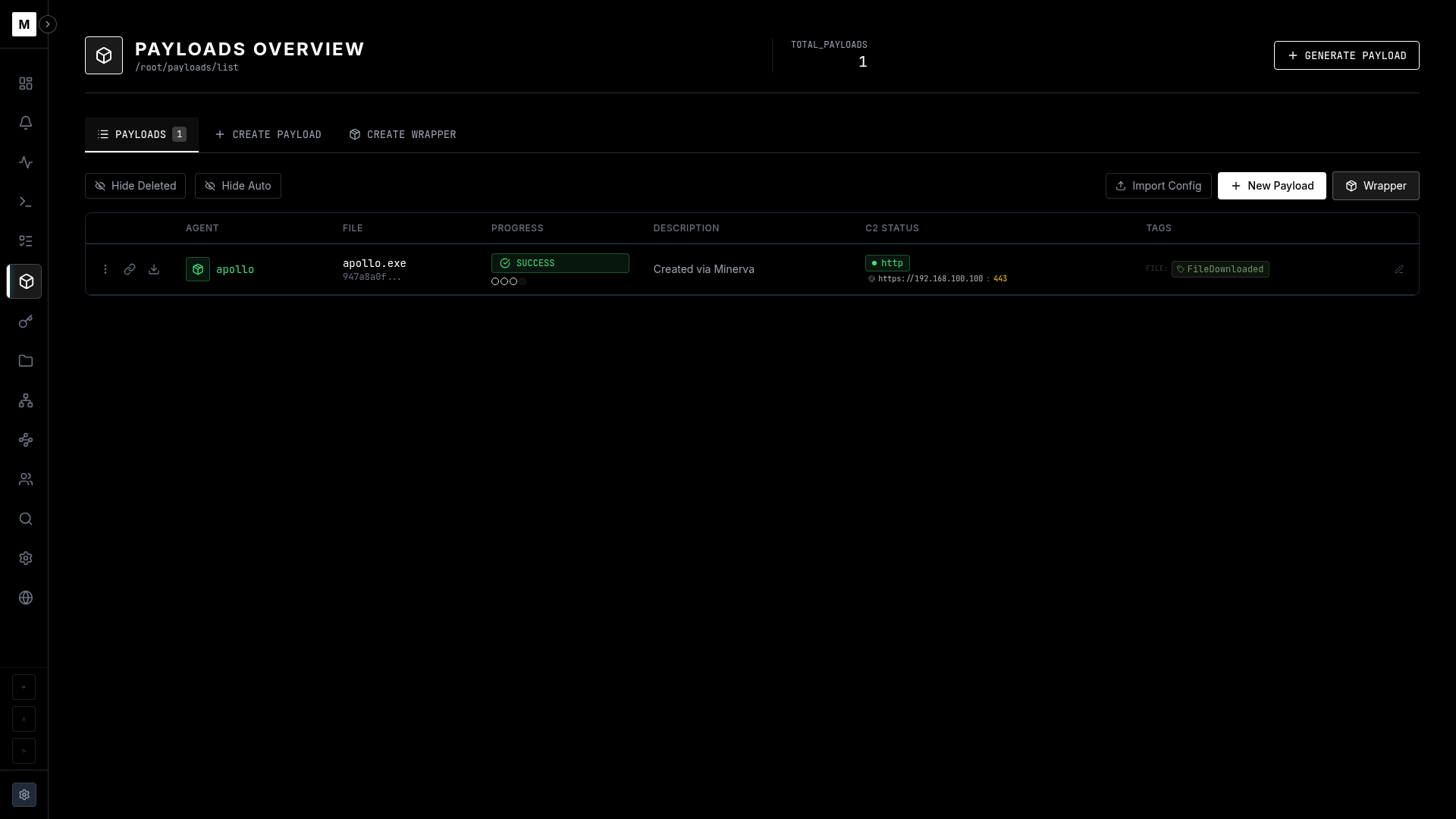Viewport: 1456px width, 819px height.
Task: Open the globe icon at sidebar bottom
Action: pyautogui.click(x=25, y=598)
